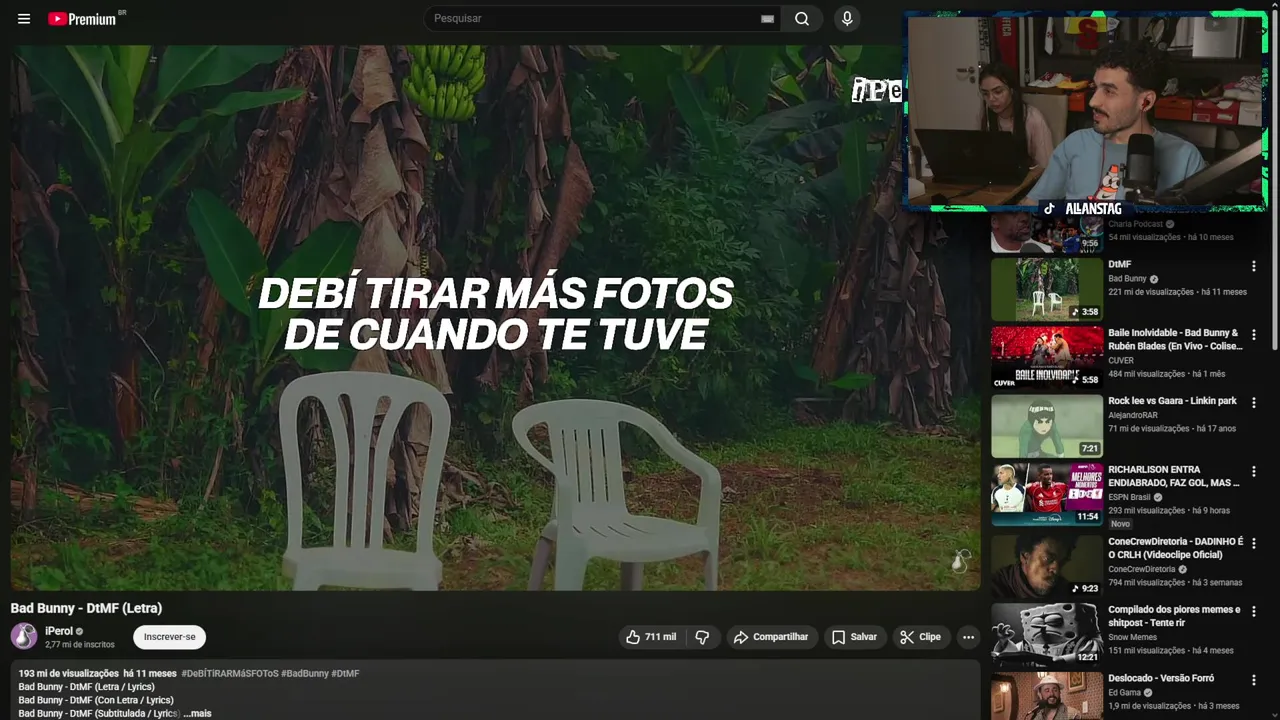Image resolution: width=1280 pixels, height=720 pixels.
Task: Open Compartilhar share button
Action: (x=771, y=637)
